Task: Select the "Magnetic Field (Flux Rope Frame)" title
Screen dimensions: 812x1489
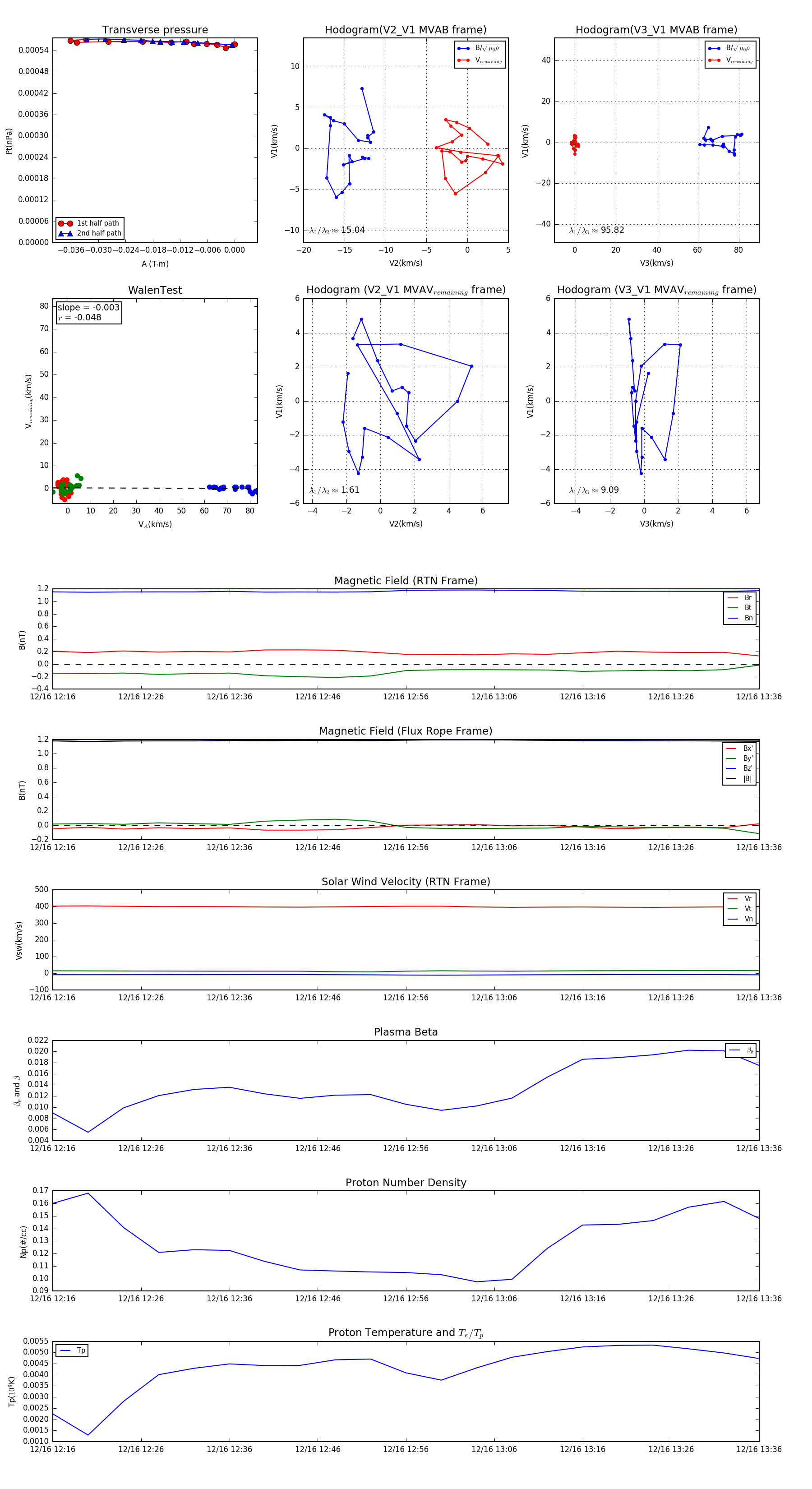Action: 406,731
